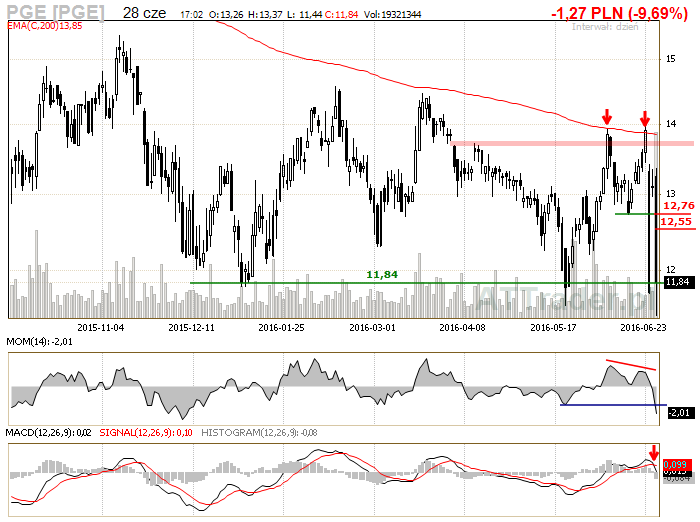This screenshot has width=700, height=522.
Task: Click price axis label 12
Action: [x=671, y=269]
